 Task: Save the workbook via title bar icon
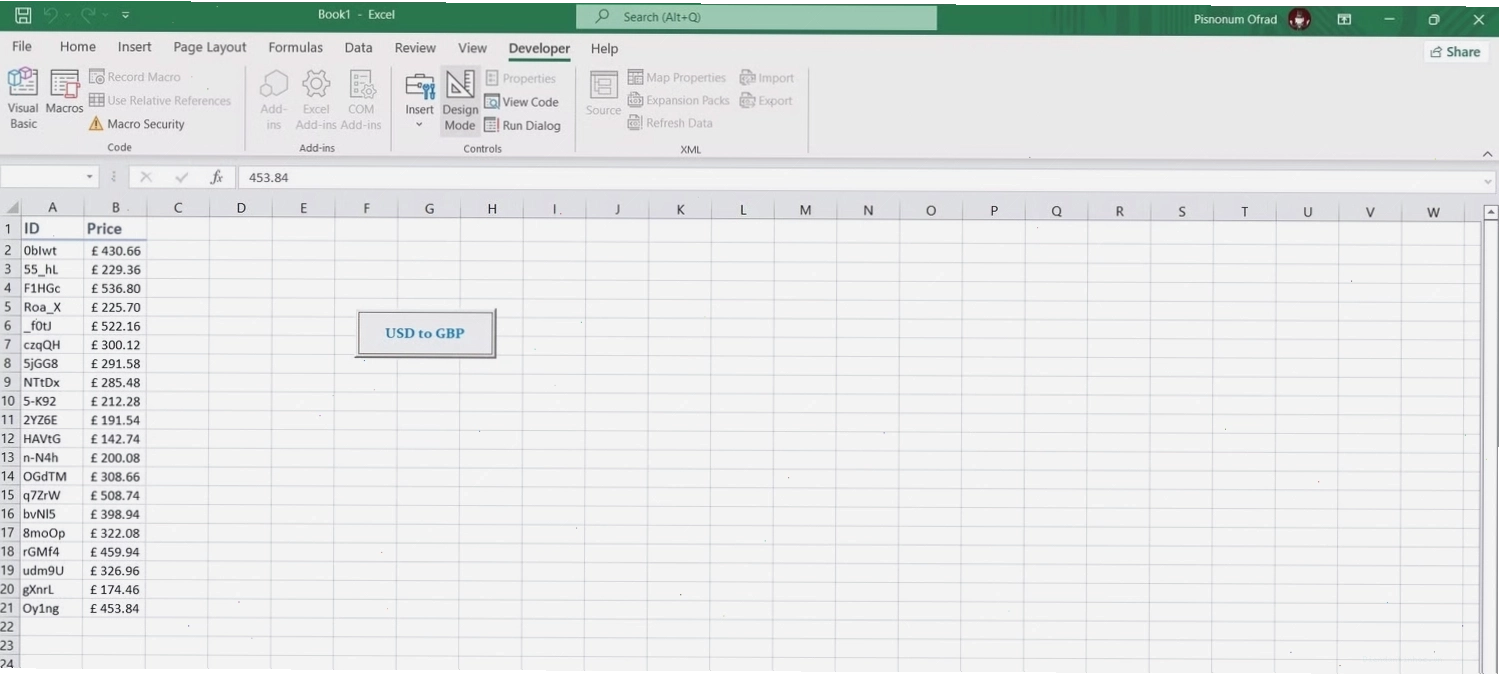(23, 16)
